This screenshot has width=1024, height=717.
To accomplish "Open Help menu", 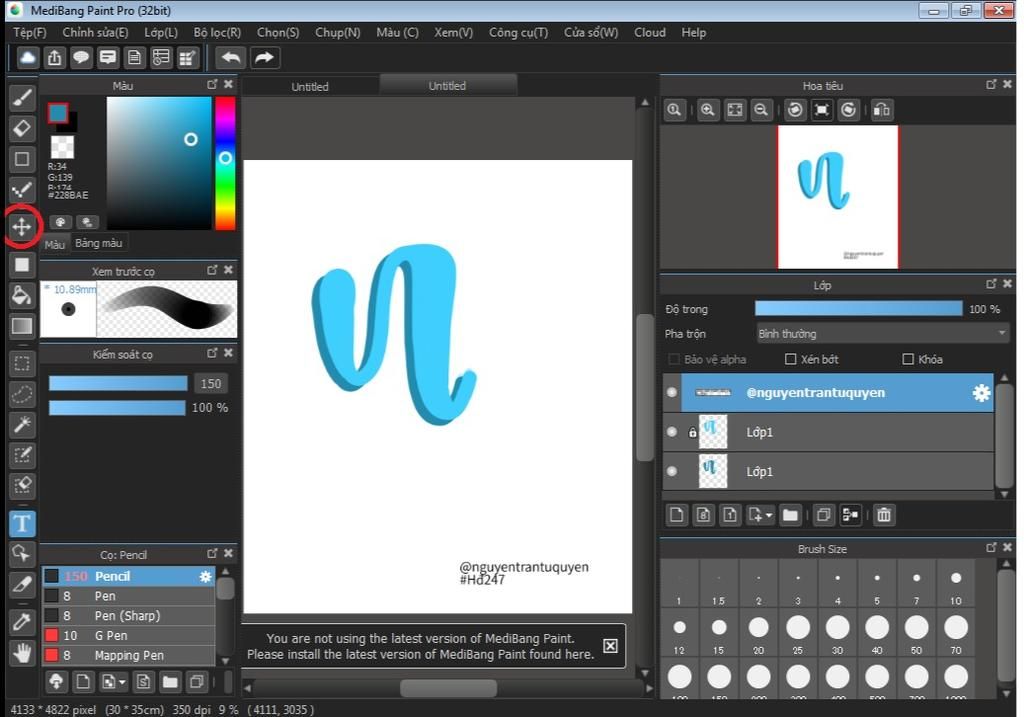I will pyautogui.click(x=694, y=32).
